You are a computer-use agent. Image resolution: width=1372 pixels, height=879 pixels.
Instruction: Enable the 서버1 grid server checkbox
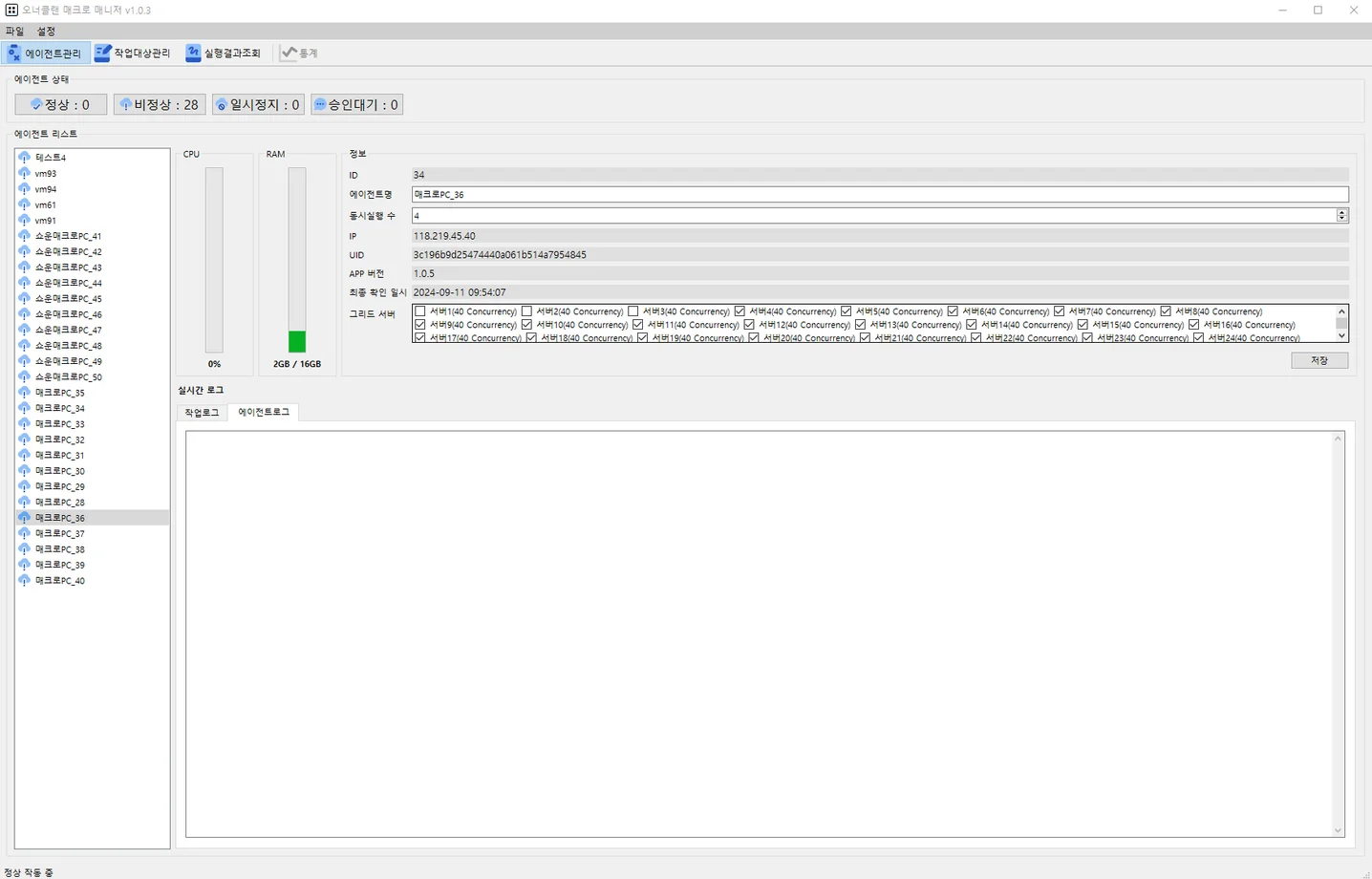(x=420, y=311)
